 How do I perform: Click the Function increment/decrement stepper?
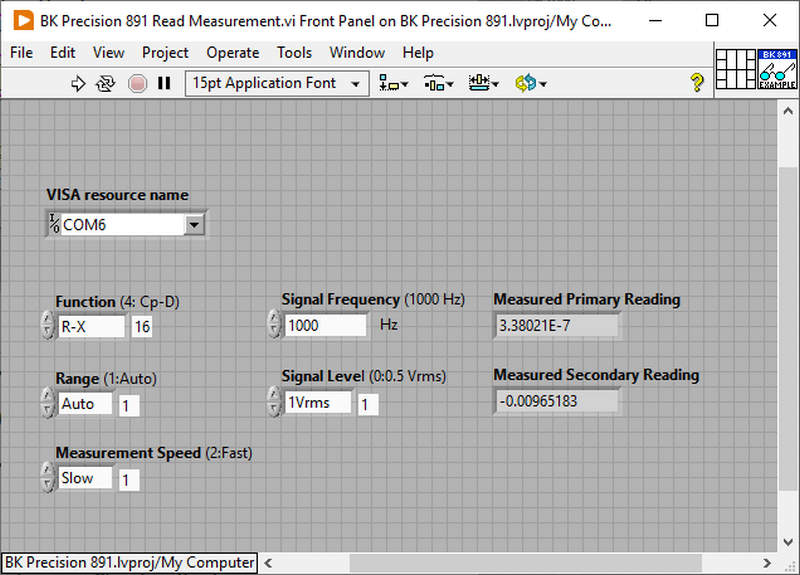47,326
